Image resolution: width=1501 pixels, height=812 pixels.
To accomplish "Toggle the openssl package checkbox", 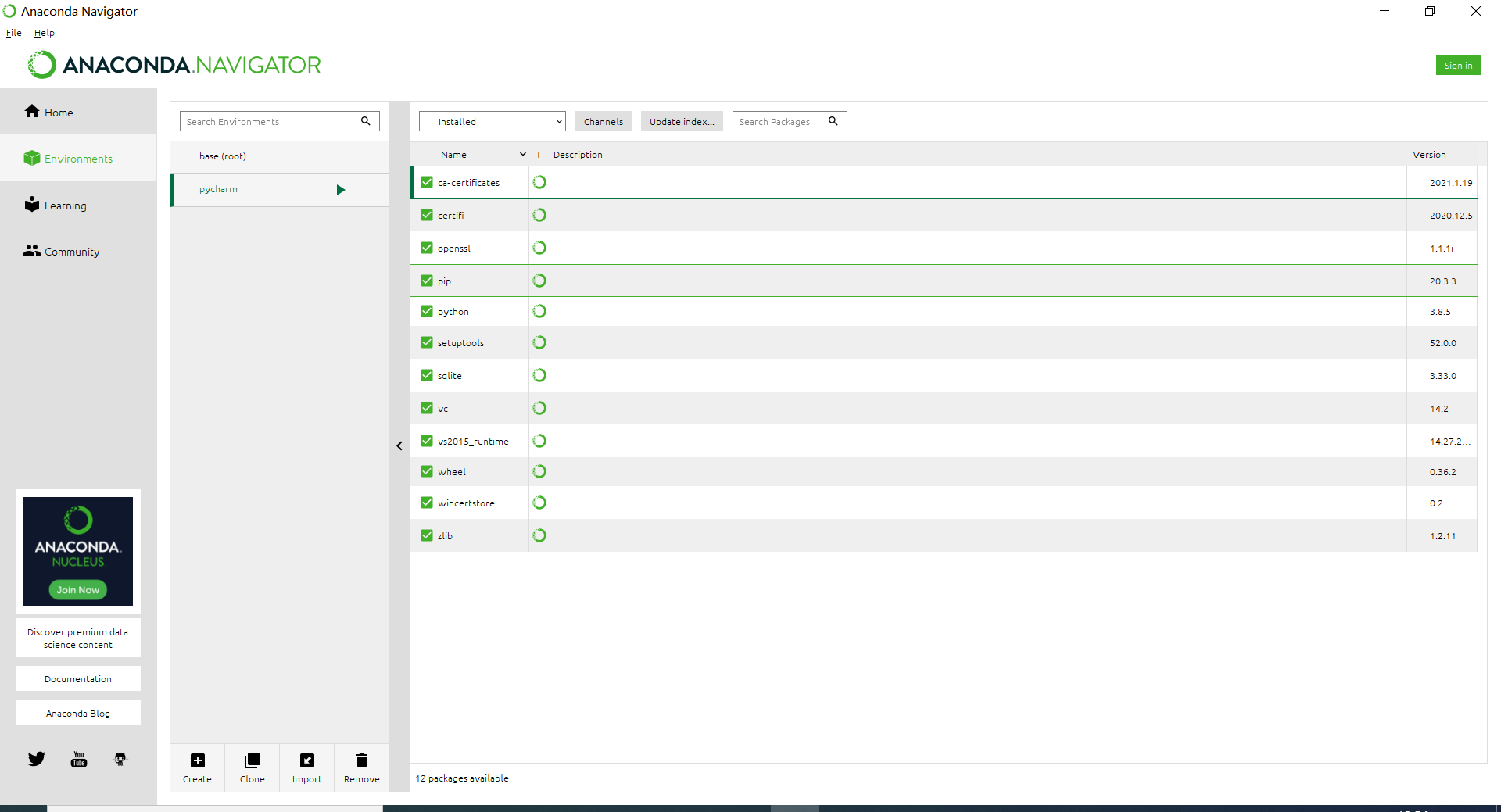I will (x=427, y=248).
